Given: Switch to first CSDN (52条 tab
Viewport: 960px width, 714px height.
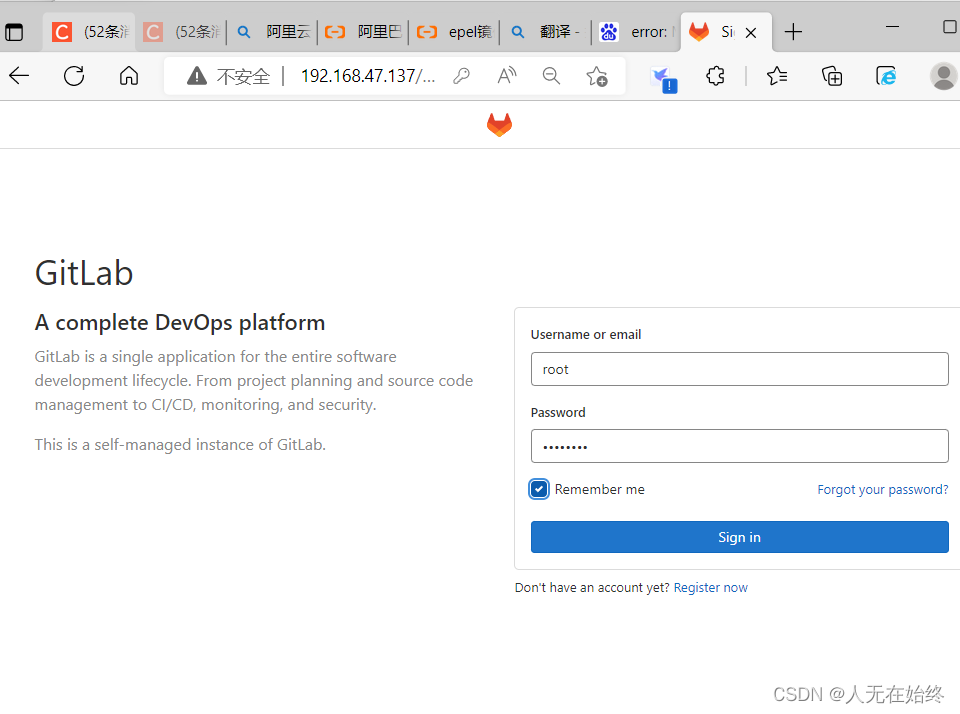Looking at the screenshot, I should point(89,32).
